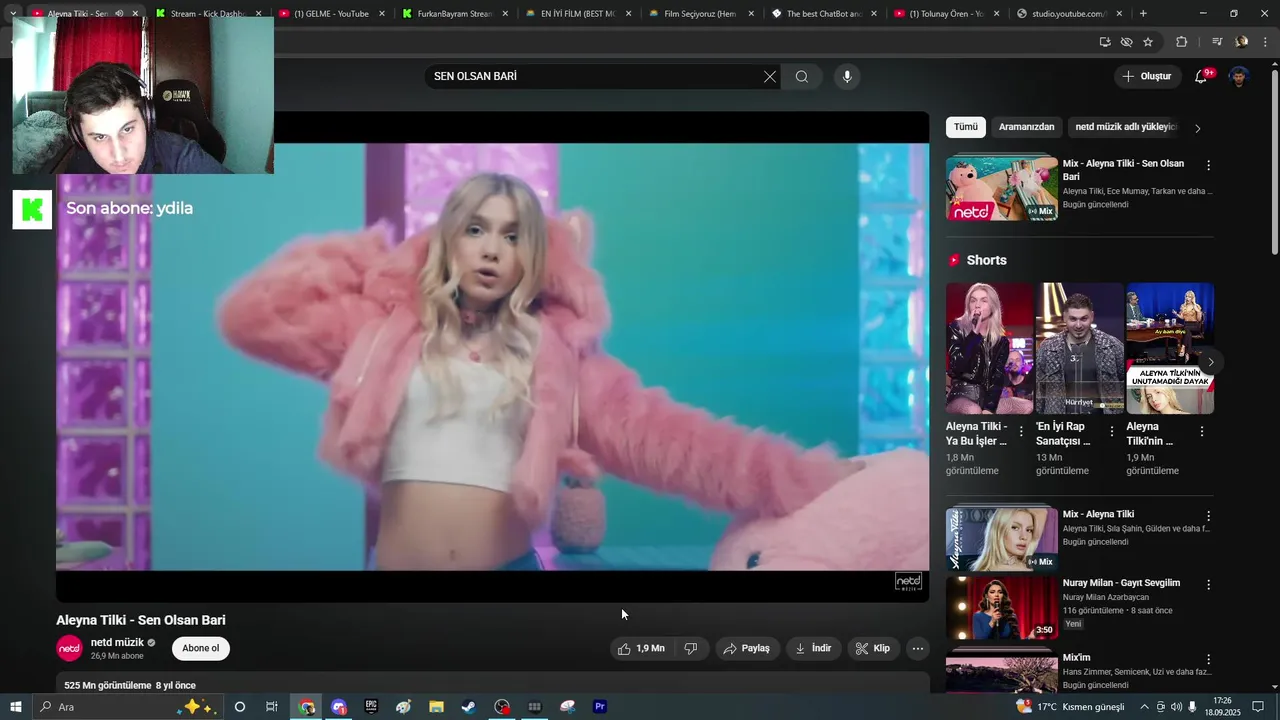Viewport: 1280px width, 720px height.
Task: Select the Aramanızdan filter chip
Action: click(x=1027, y=127)
